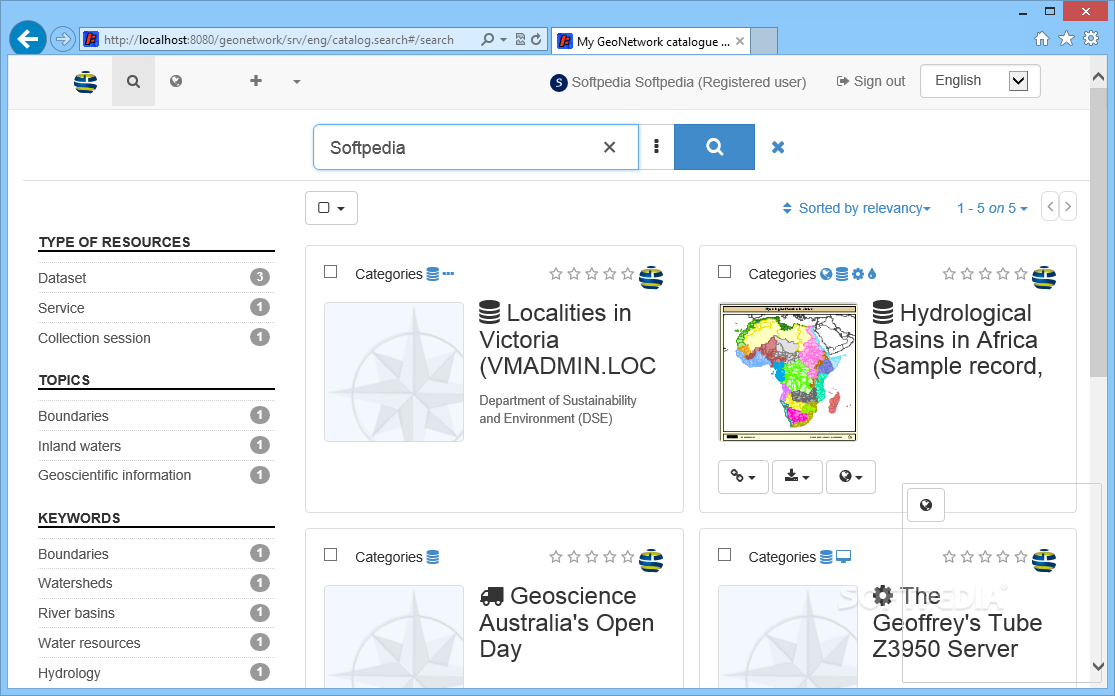The image size is (1115, 696).
Task: Click the floating globe map button
Action: coord(926,505)
